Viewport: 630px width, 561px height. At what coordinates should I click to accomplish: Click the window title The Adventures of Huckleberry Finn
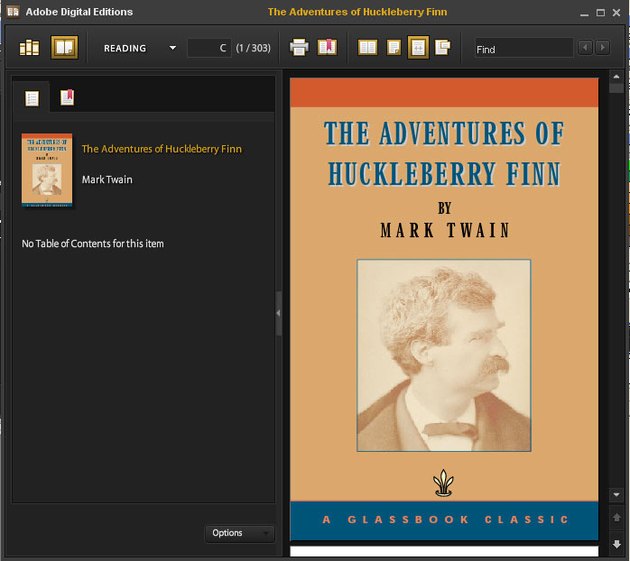point(357,12)
